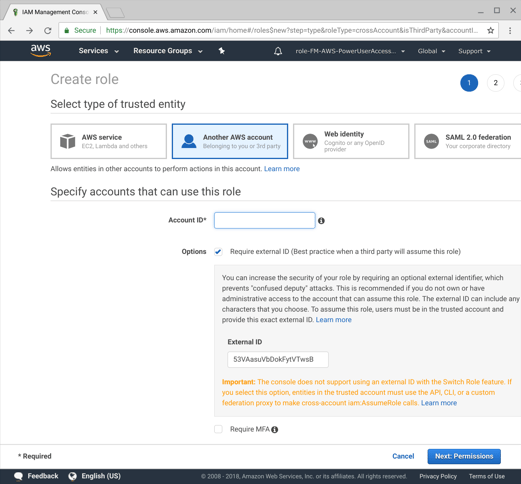Close the IAM Management Console tab
The width and height of the screenshot is (521, 484).
point(95,12)
